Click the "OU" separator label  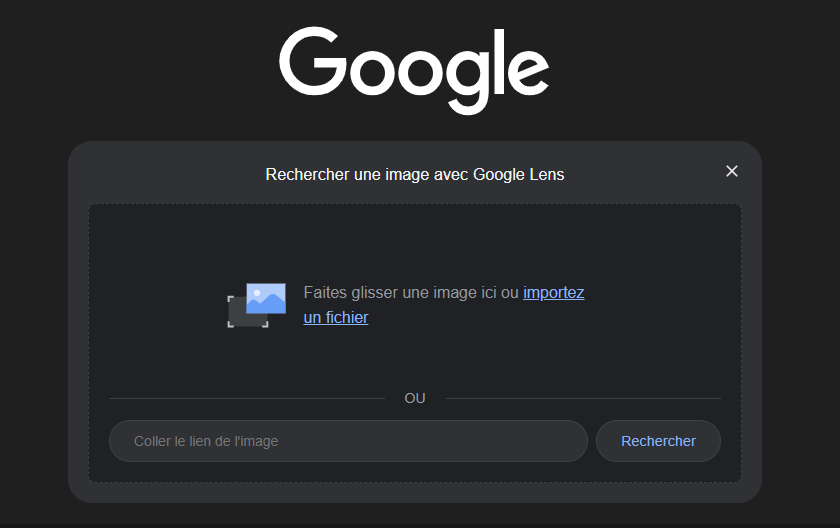click(414, 398)
